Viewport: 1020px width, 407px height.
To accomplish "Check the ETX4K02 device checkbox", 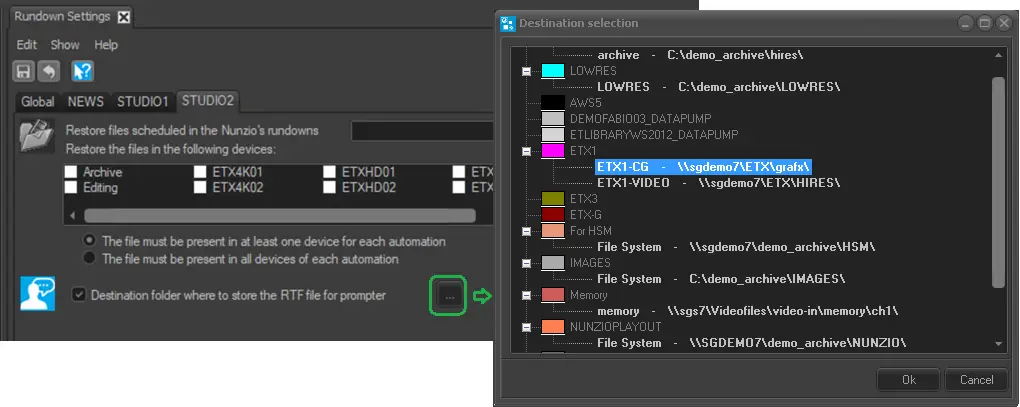I will click(201, 187).
